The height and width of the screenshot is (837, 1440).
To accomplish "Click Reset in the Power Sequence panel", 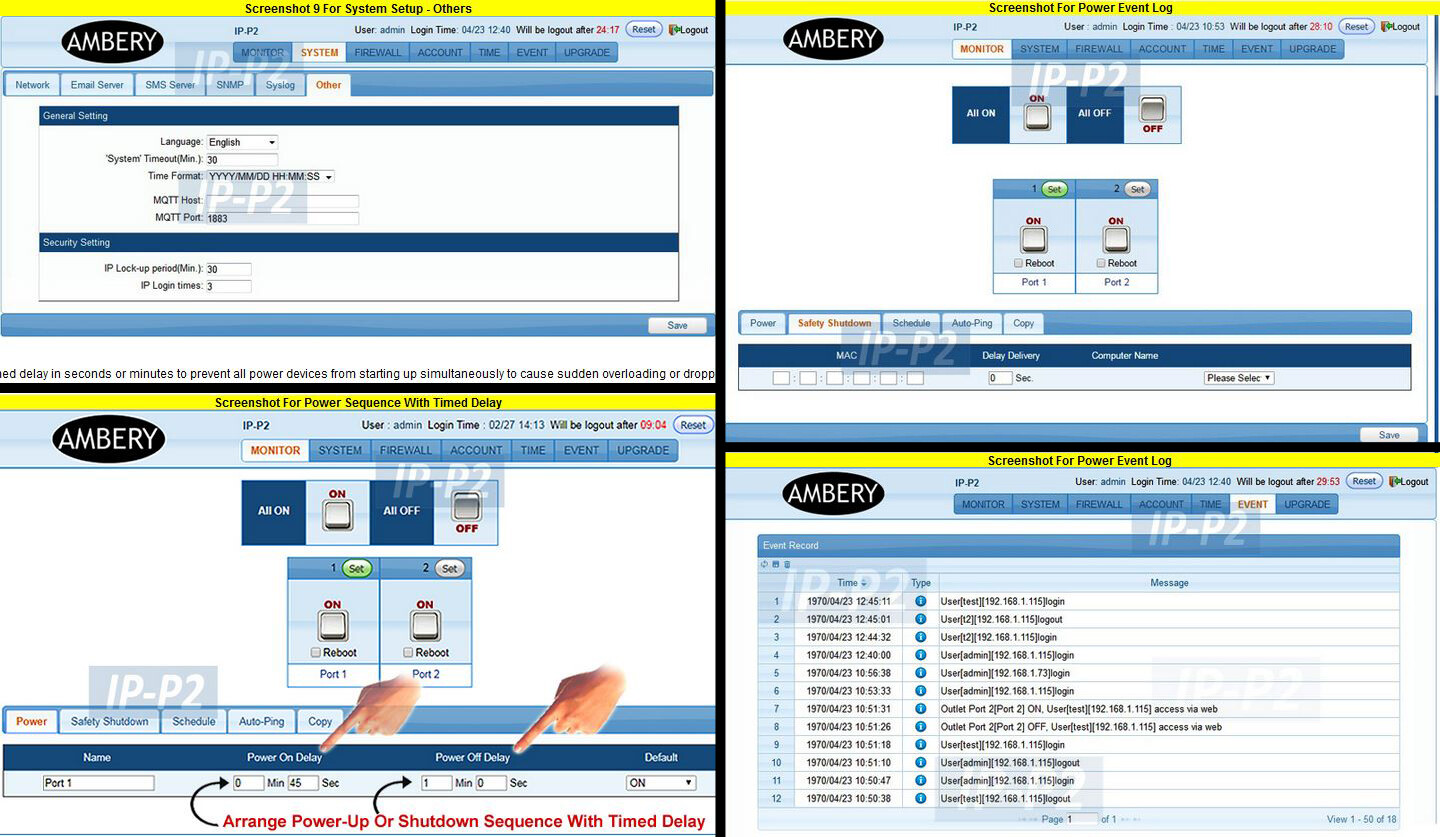I will point(693,425).
